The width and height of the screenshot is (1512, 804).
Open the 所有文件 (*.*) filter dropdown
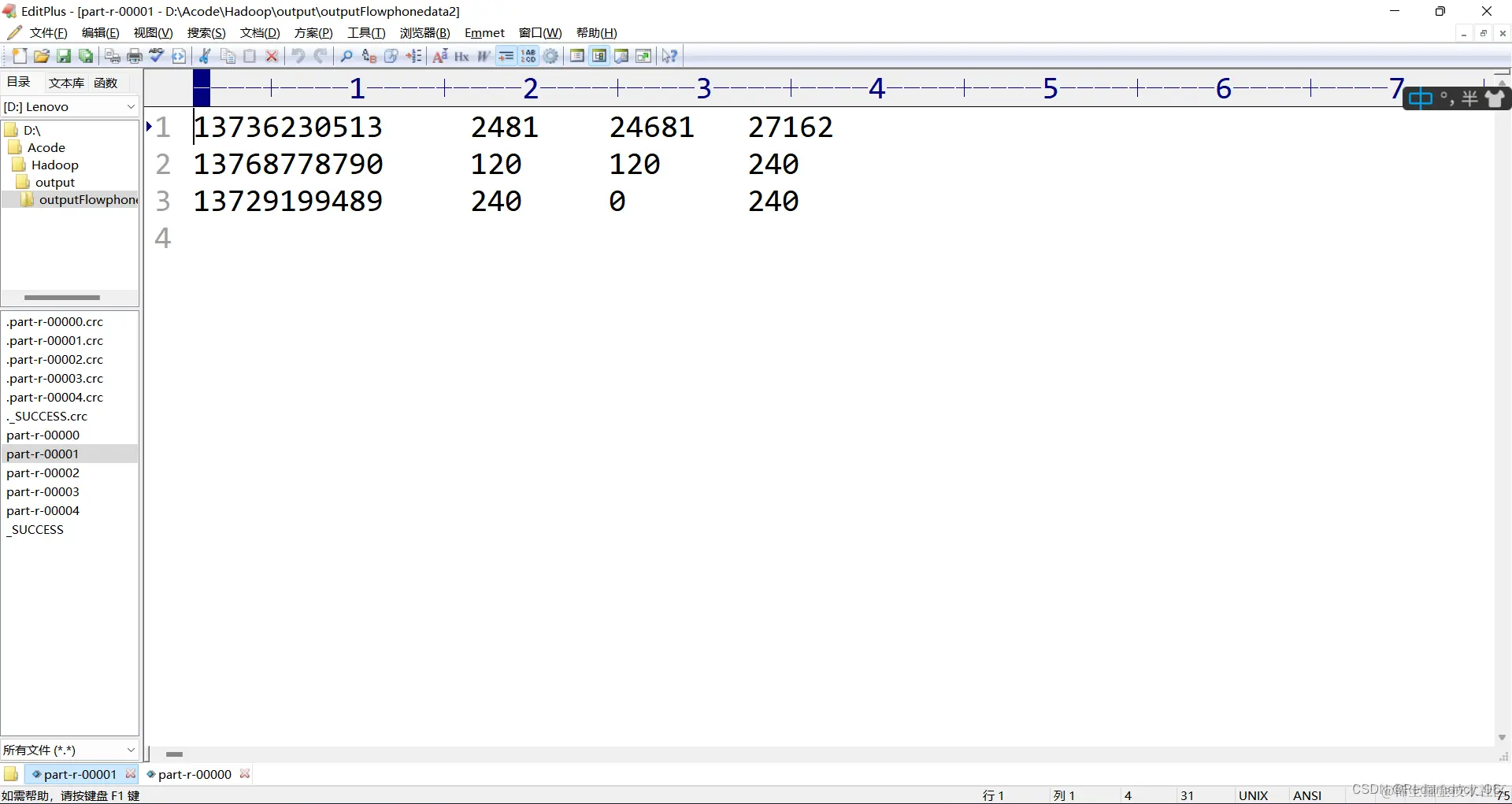coord(131,750)
